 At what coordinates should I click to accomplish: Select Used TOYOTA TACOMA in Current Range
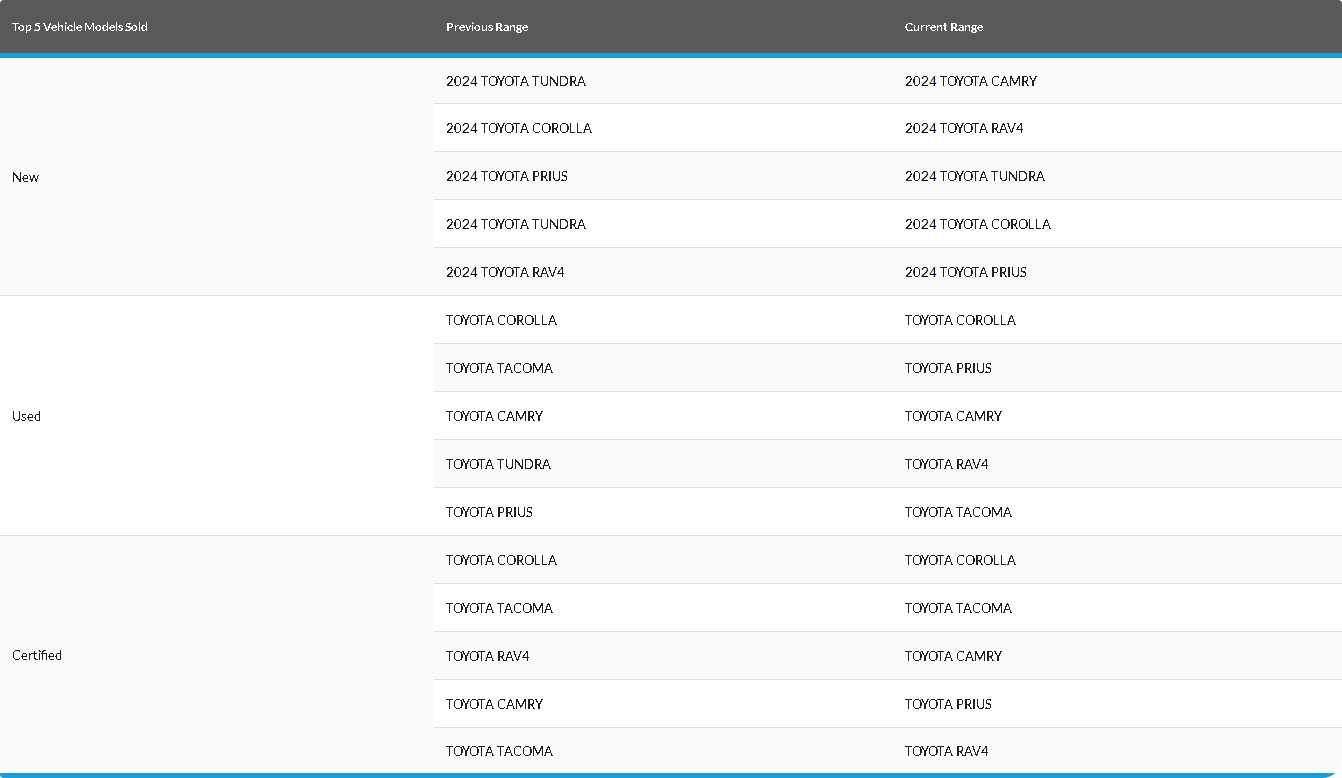coord(958,512)
